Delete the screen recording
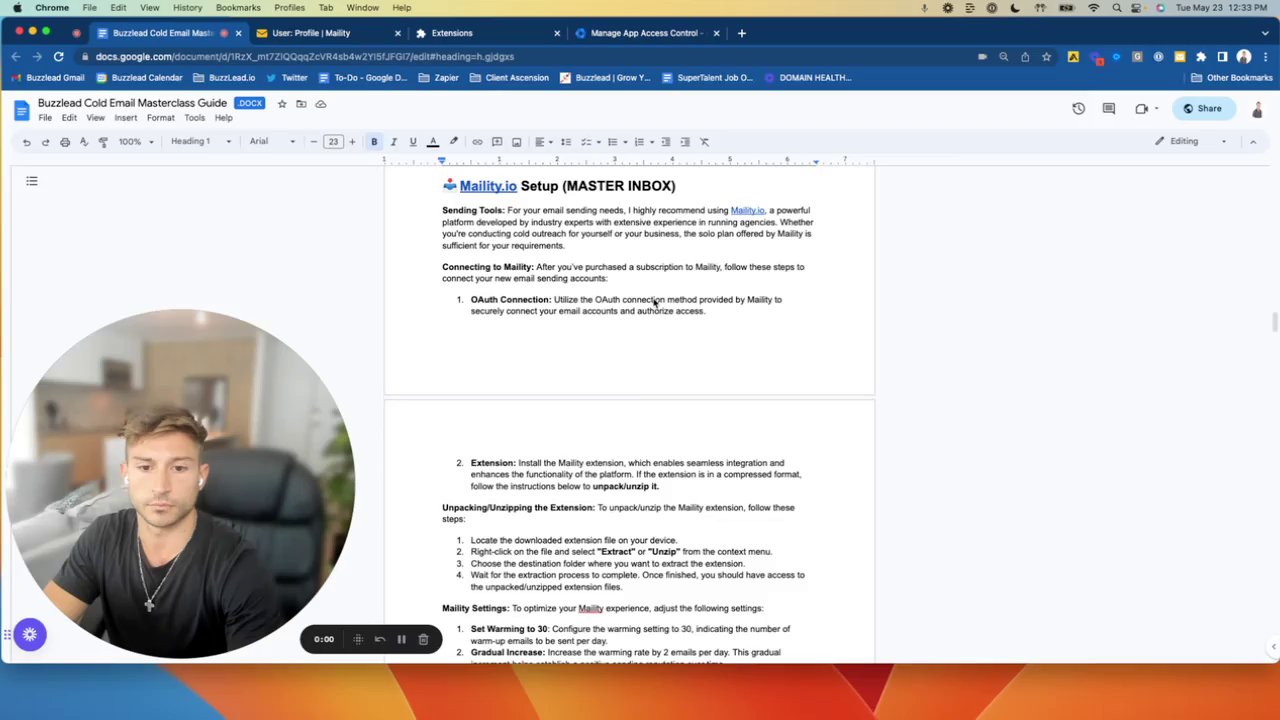This screenshot has width=1280, height=720. coord(423,639)
